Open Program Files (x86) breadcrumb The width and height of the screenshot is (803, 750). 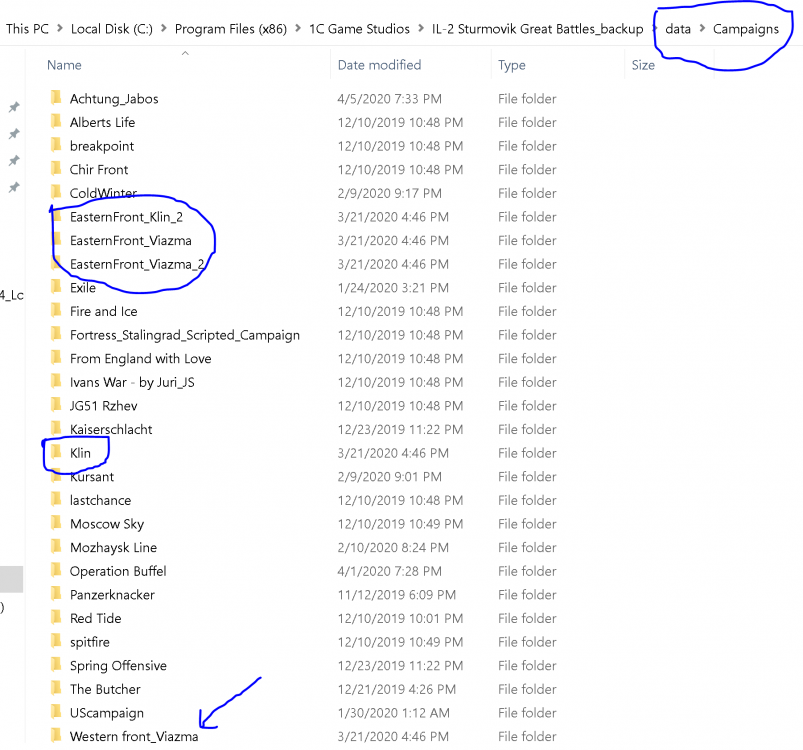coord(230,29)
